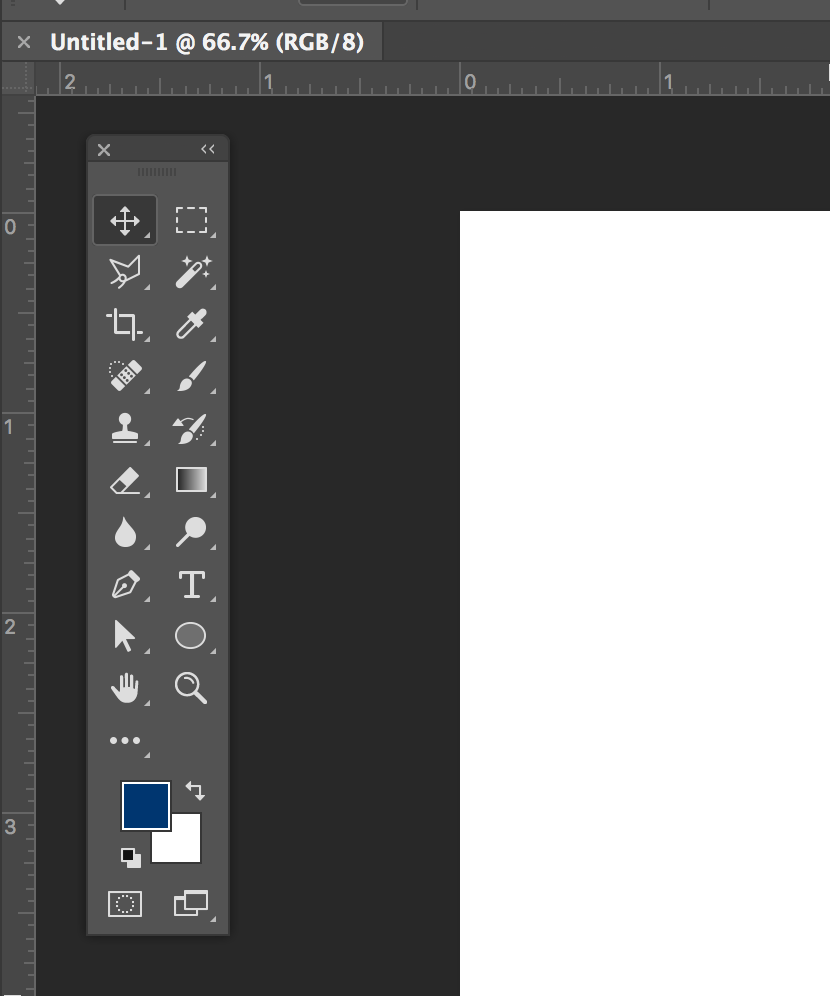
Task: Choose the Spot Healing Brush tool
Action: 125,376
